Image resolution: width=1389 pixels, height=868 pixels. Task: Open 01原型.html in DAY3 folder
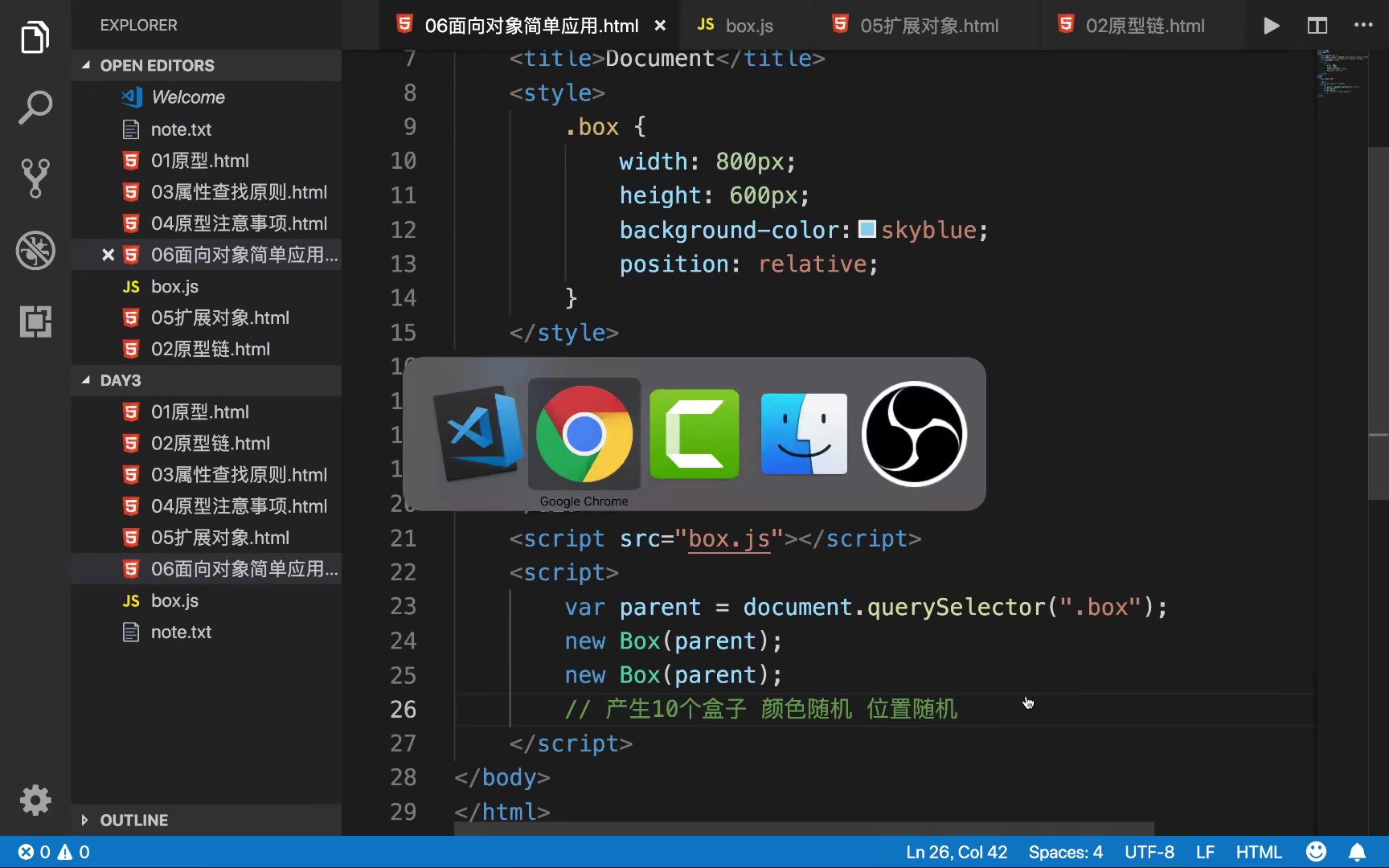[x=206, y=411]
